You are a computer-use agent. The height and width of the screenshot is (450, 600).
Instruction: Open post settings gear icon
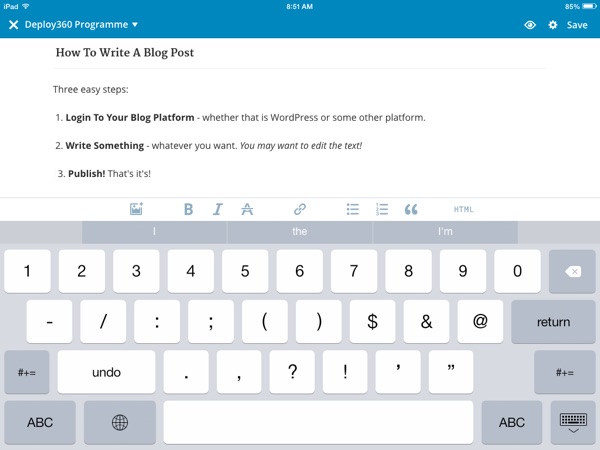click(x=553, y=25)
